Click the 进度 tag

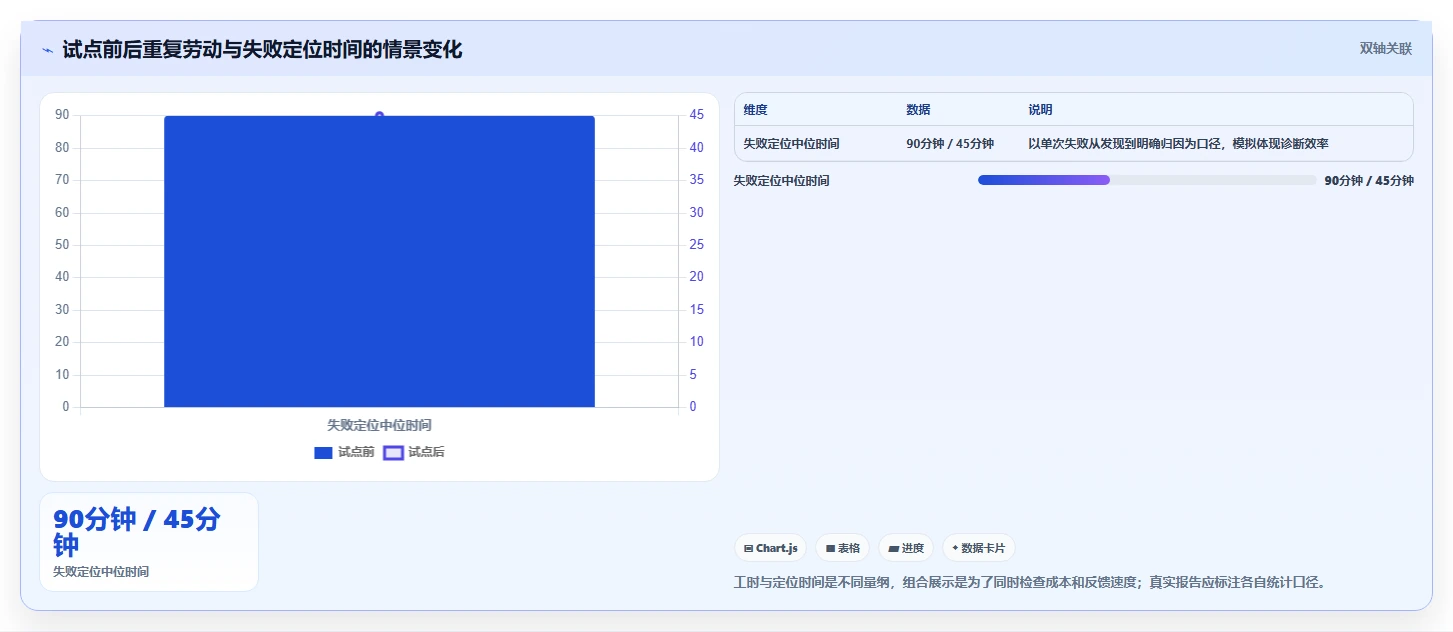click(x=906, y=548)
